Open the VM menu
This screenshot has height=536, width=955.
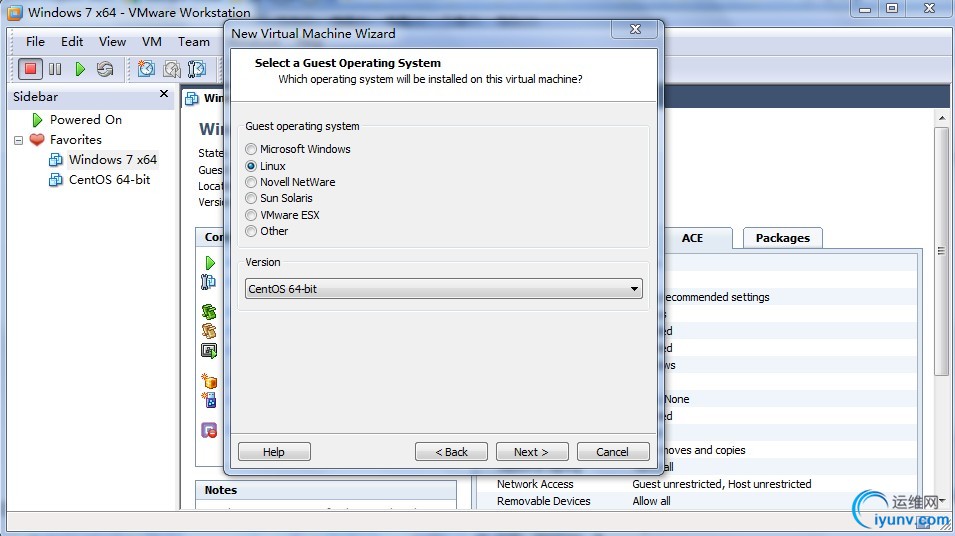[152, 41]
